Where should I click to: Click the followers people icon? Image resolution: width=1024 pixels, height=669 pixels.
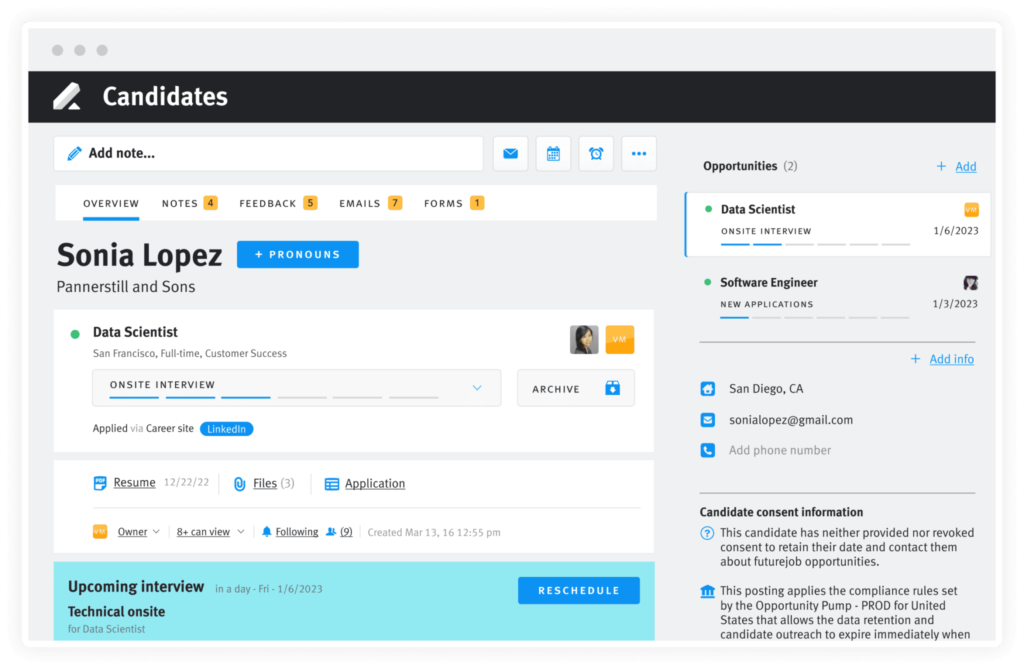pyautogui.click(x=331, y=532)
